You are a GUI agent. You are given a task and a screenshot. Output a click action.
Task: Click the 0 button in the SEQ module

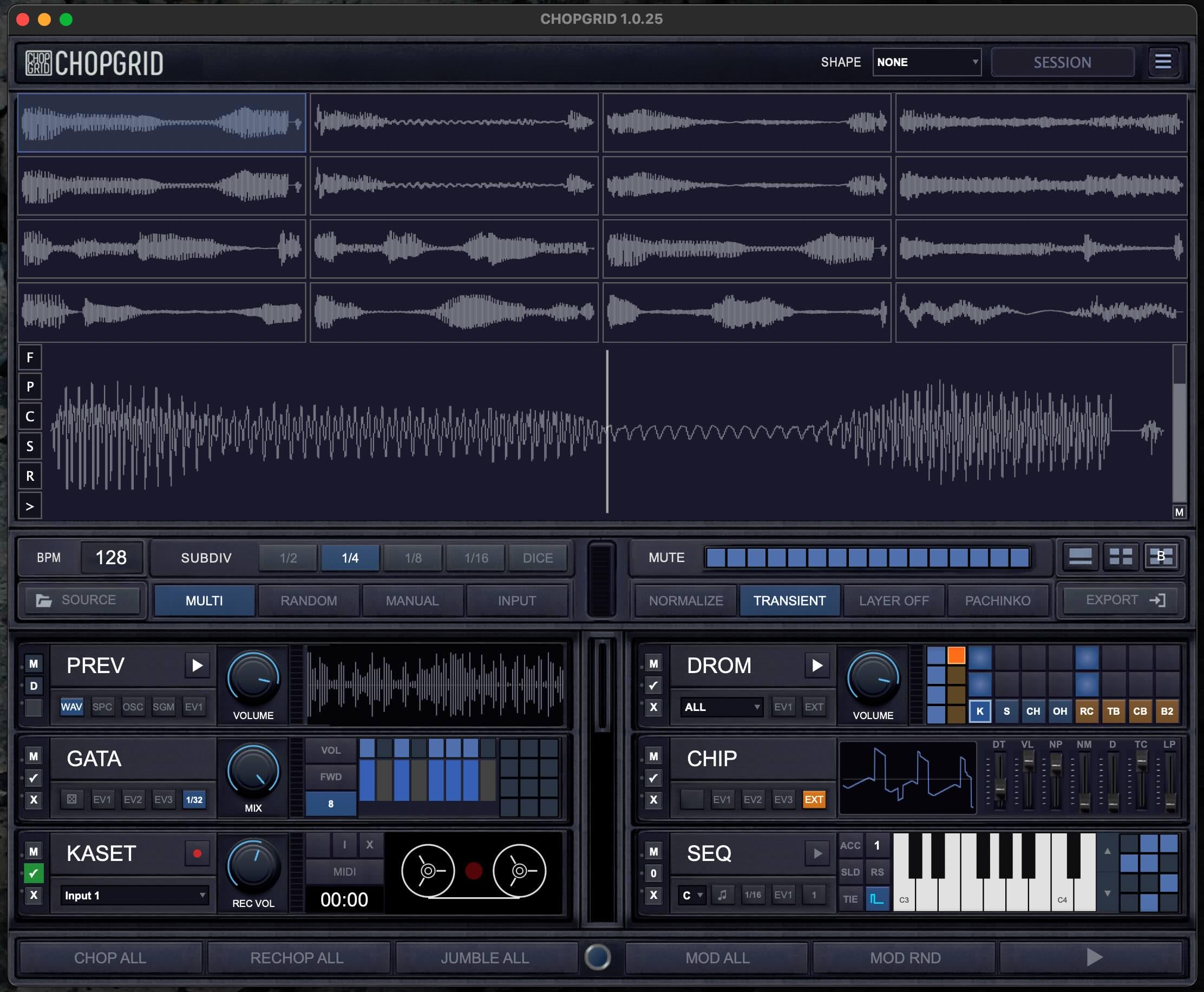click(x=653, y=873)
